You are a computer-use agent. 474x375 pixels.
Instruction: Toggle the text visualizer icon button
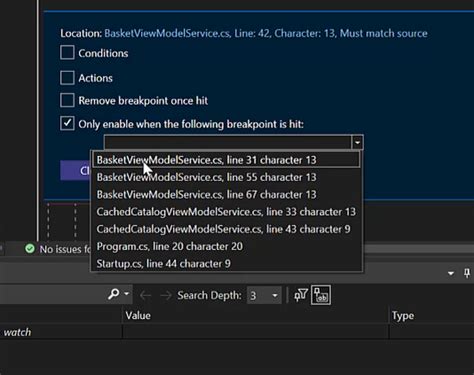click(x=321, y=295)
